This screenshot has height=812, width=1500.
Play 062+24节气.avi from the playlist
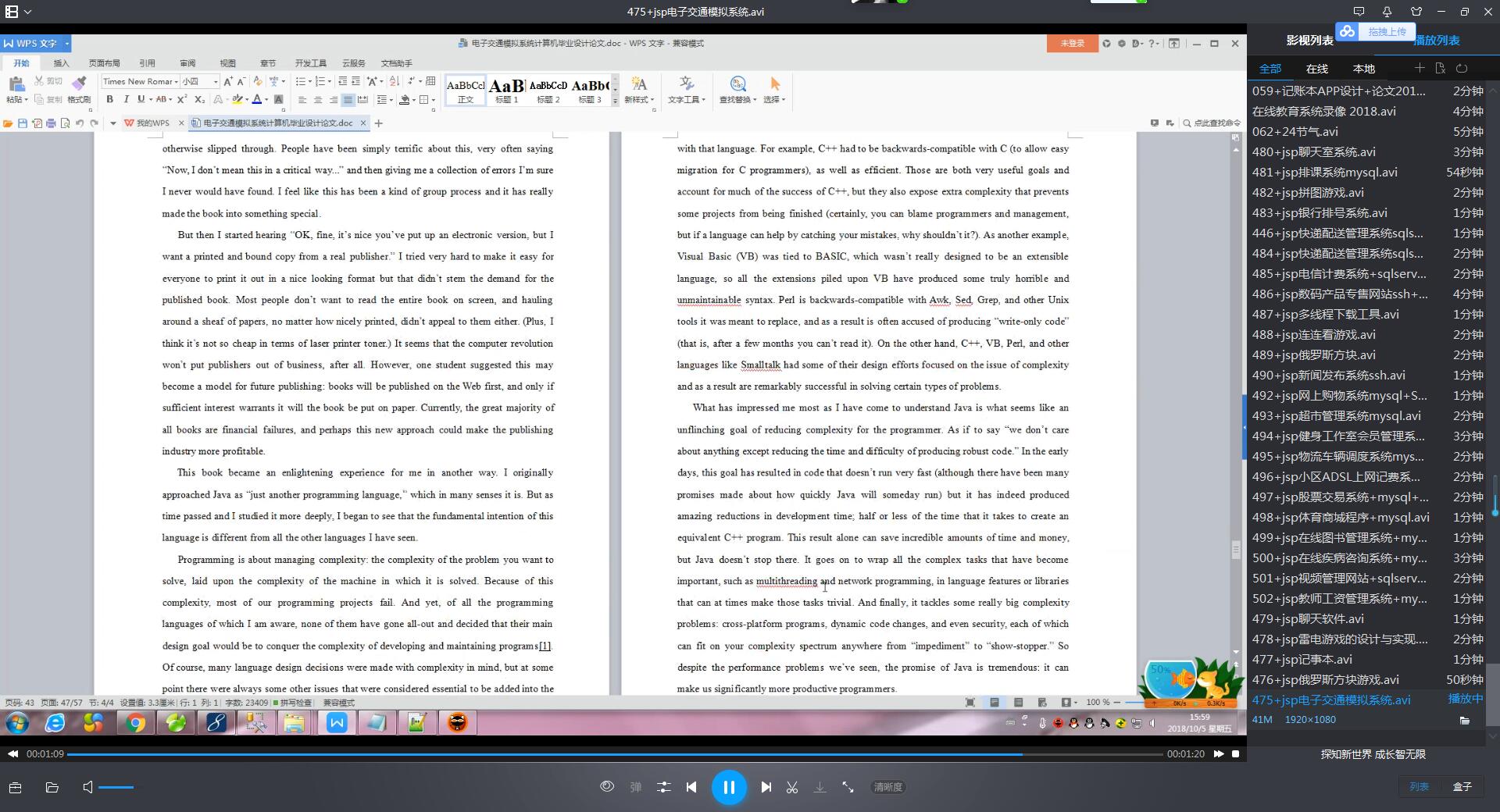pyautogui.click(x=1367, y=132)
